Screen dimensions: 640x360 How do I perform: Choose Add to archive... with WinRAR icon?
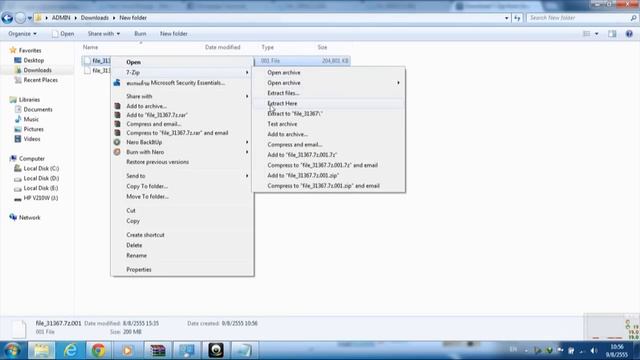182,106
